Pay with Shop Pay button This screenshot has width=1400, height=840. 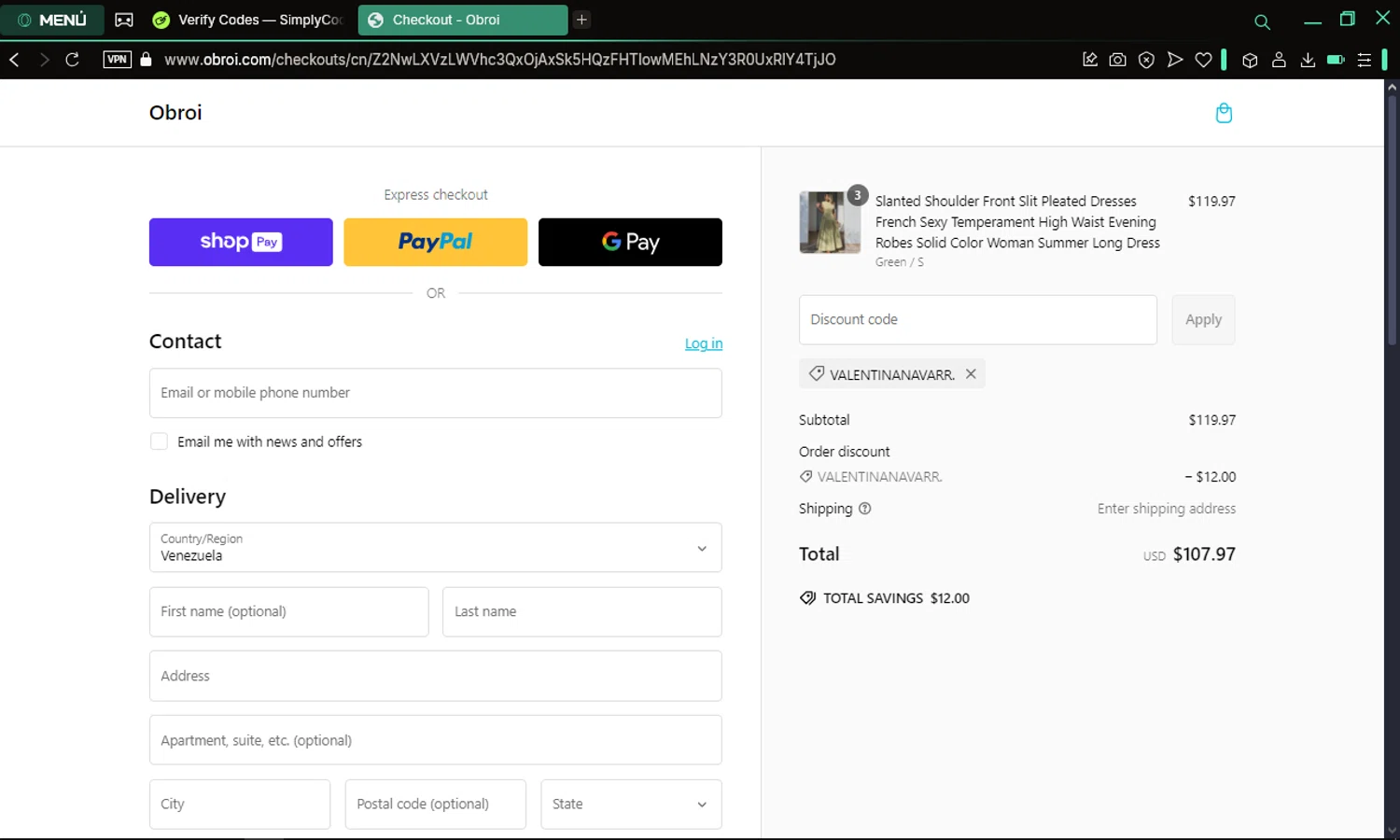[241, 242]
